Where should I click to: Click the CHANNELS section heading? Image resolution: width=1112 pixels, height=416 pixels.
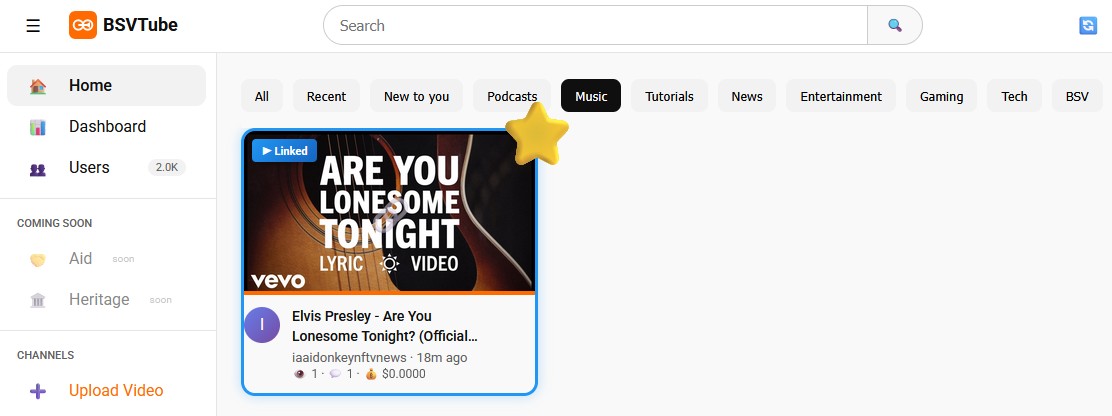[x=45, y=355]
